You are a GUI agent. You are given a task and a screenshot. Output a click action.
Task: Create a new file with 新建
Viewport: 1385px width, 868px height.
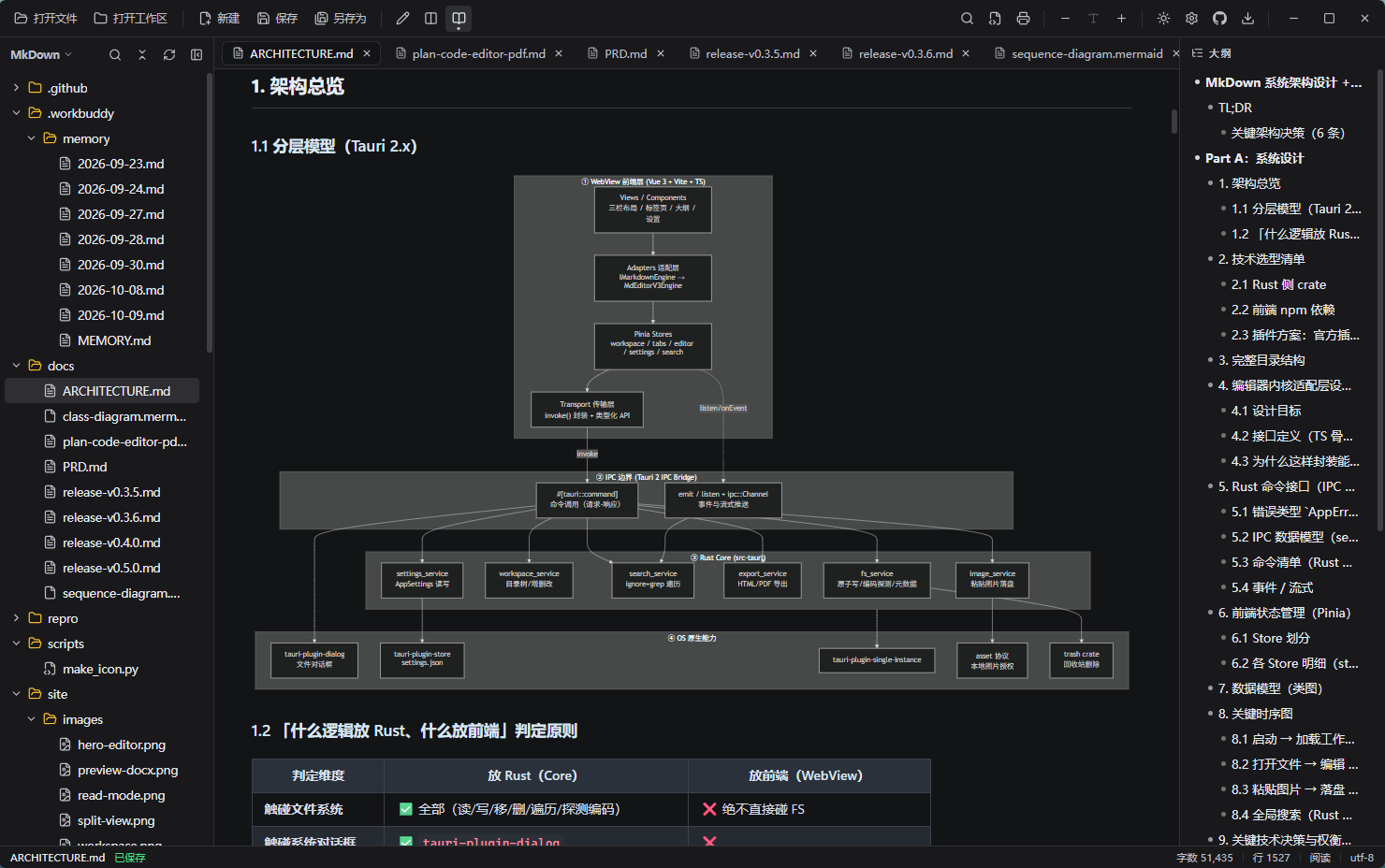(219, 19)
